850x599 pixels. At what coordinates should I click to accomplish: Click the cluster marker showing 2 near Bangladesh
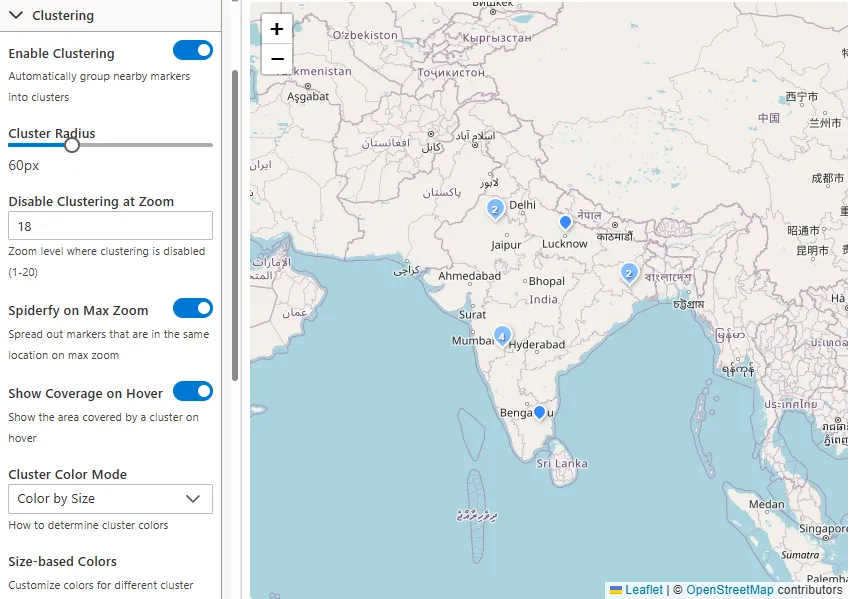628,272
